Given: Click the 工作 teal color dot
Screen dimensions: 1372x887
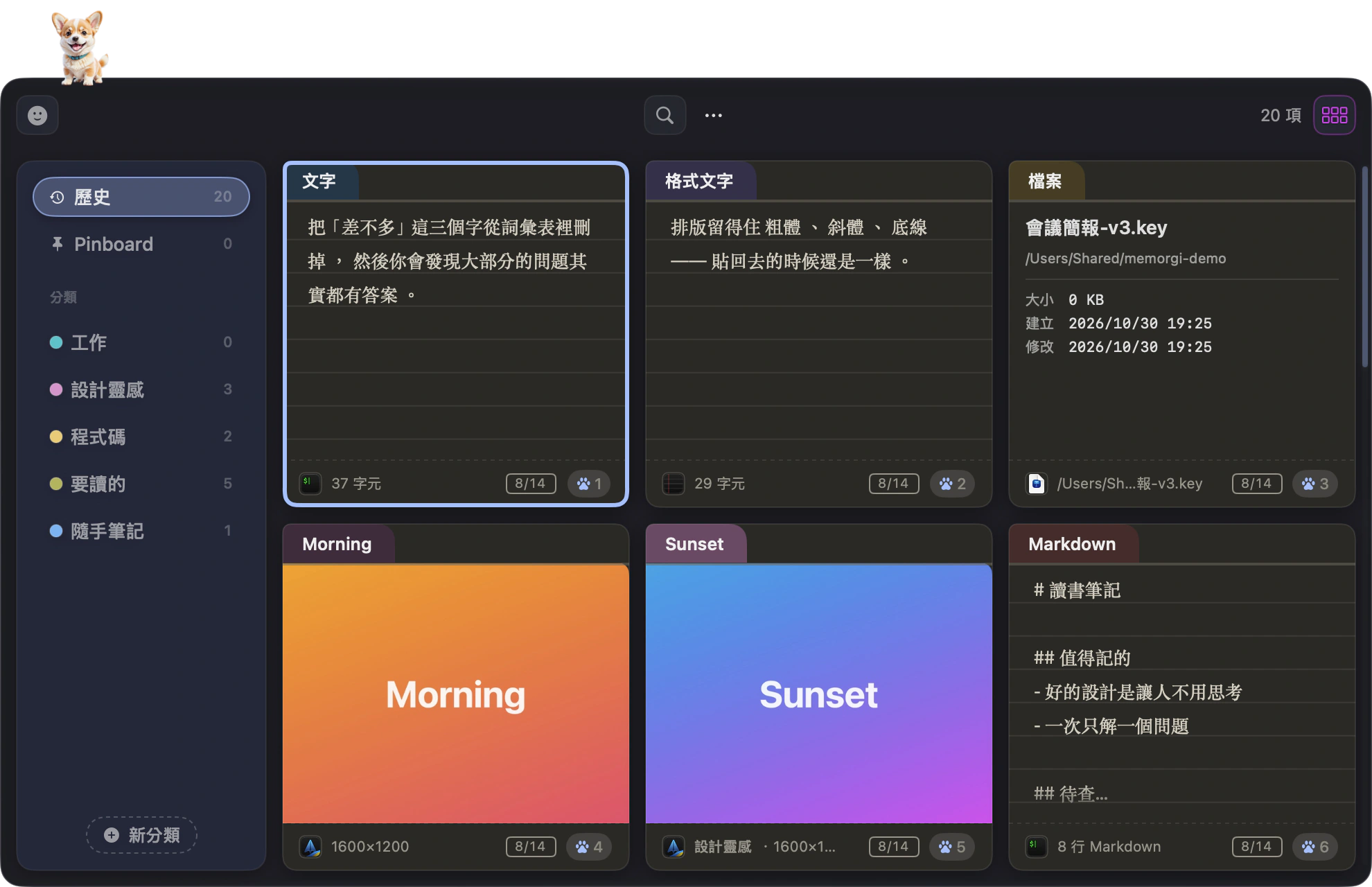Looking at the screenshot, I should pos(56,342).
